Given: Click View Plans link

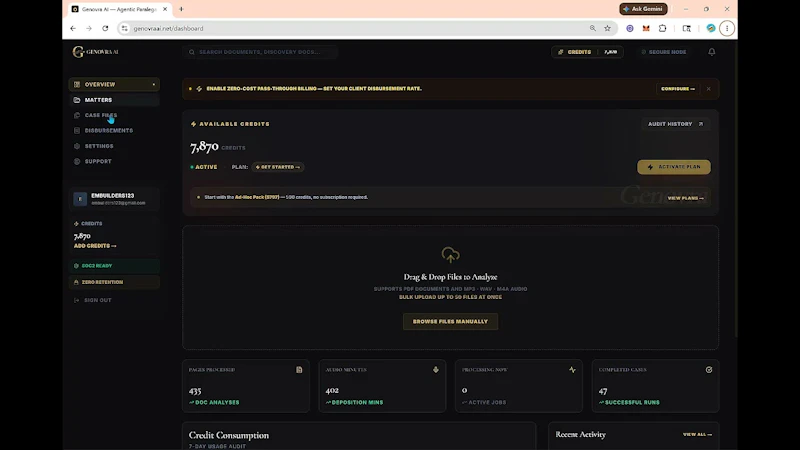Looking at the screenshot, I should tap(685, 198).
